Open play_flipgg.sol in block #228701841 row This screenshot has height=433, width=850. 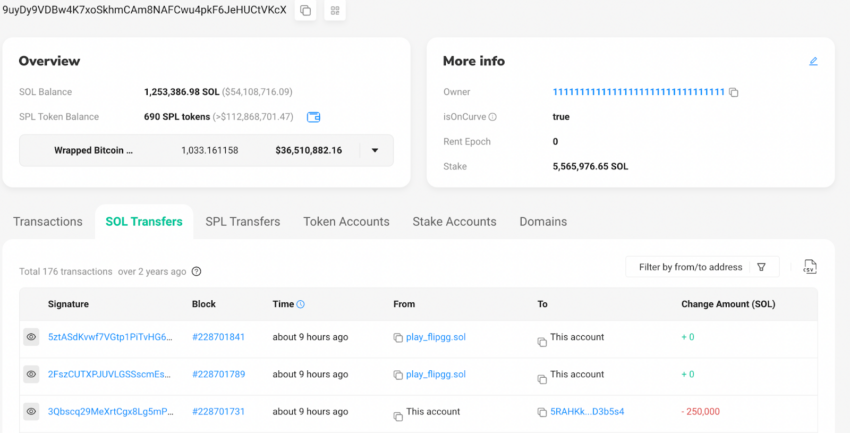tap(436, 337)
